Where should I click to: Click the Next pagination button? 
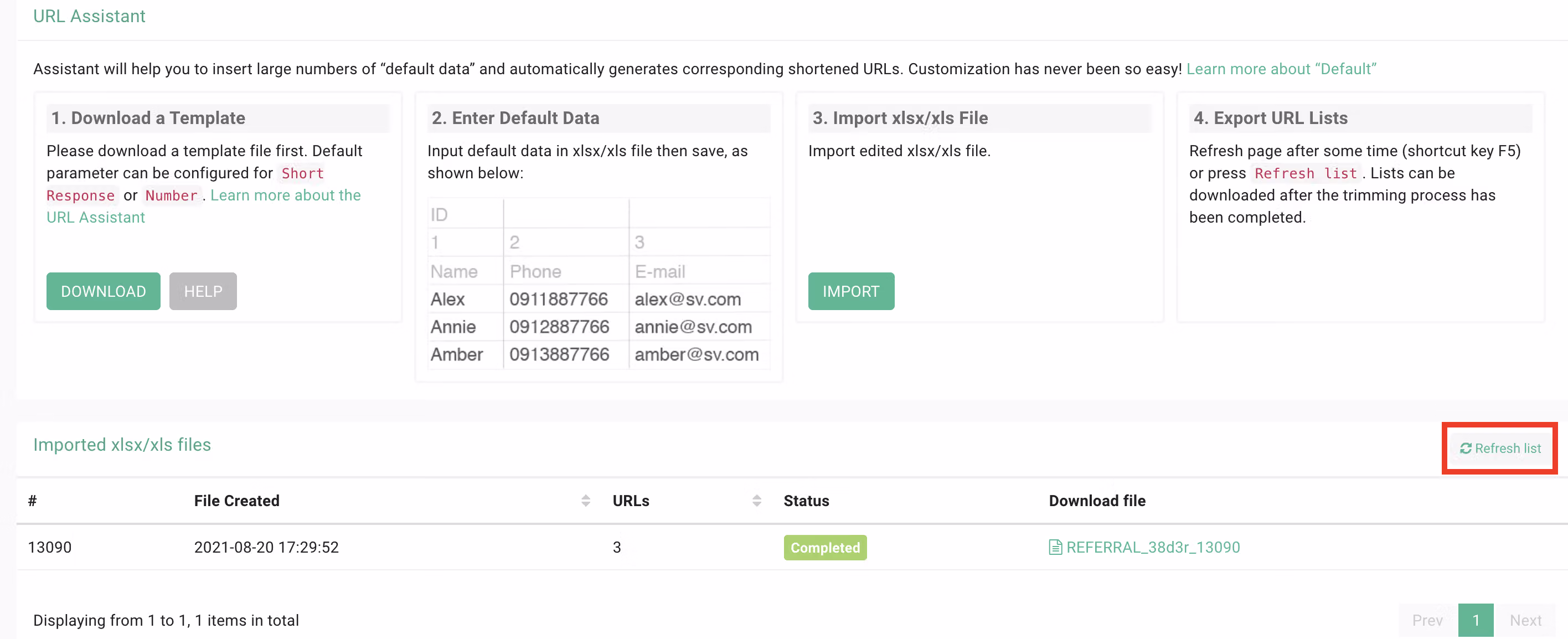point(1525,620)
